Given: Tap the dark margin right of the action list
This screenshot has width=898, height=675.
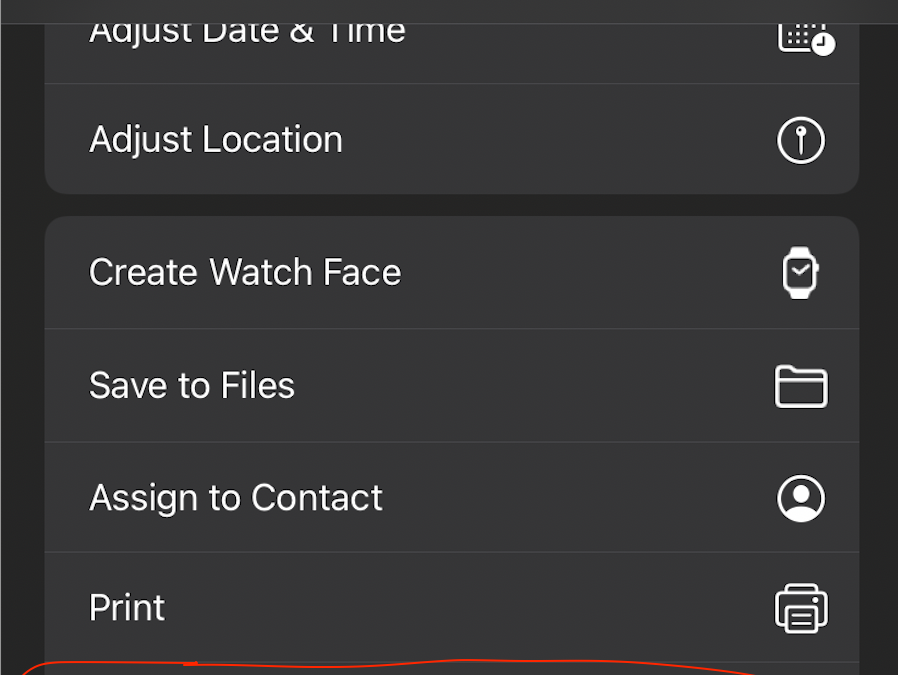Looking at the screenshot, I should pyautogui.click(x=878, y=350).
